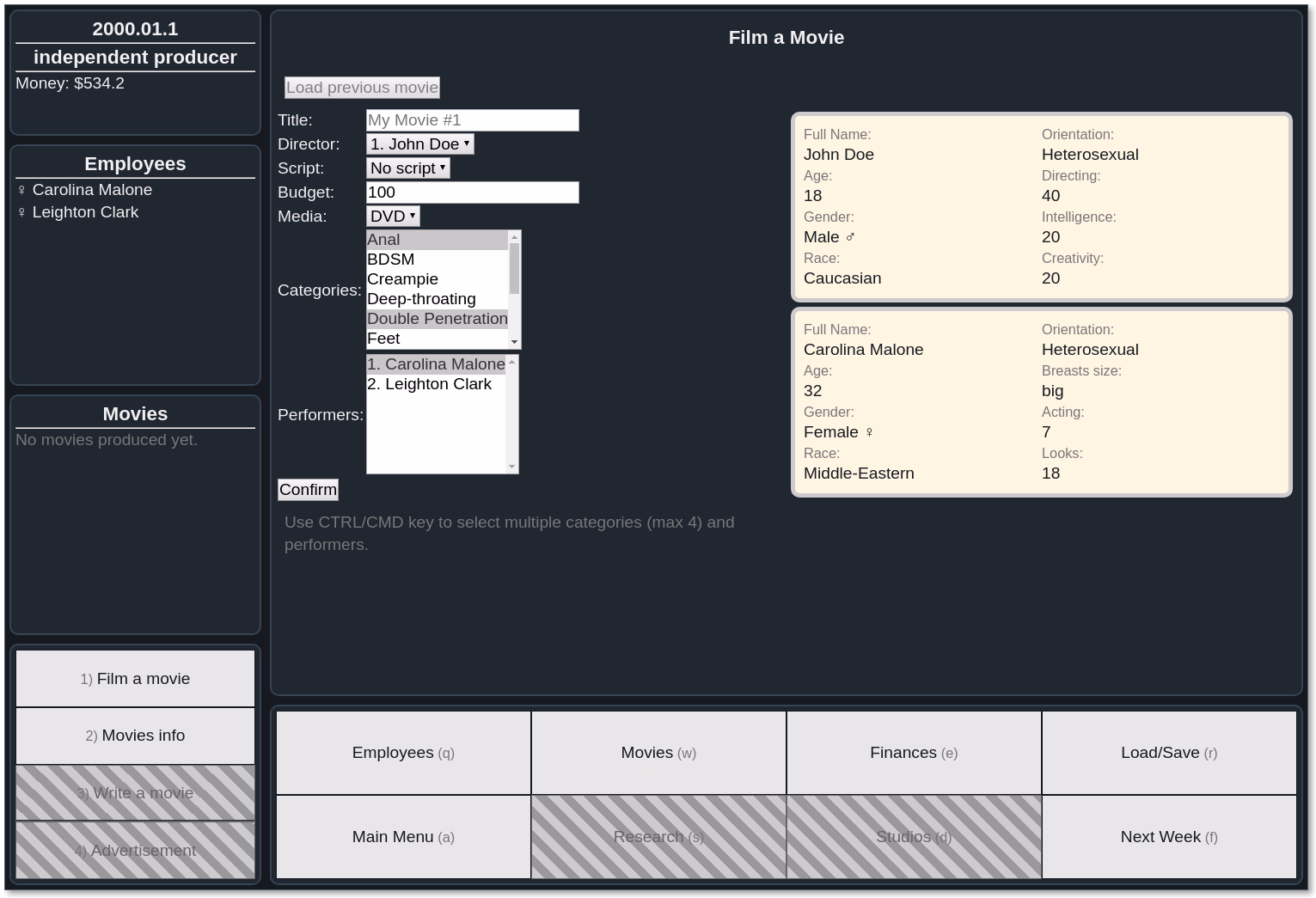Click the Categories list scroll down arrow
The height and width of the screenshot is (898, 1316).
click(514, 342)
